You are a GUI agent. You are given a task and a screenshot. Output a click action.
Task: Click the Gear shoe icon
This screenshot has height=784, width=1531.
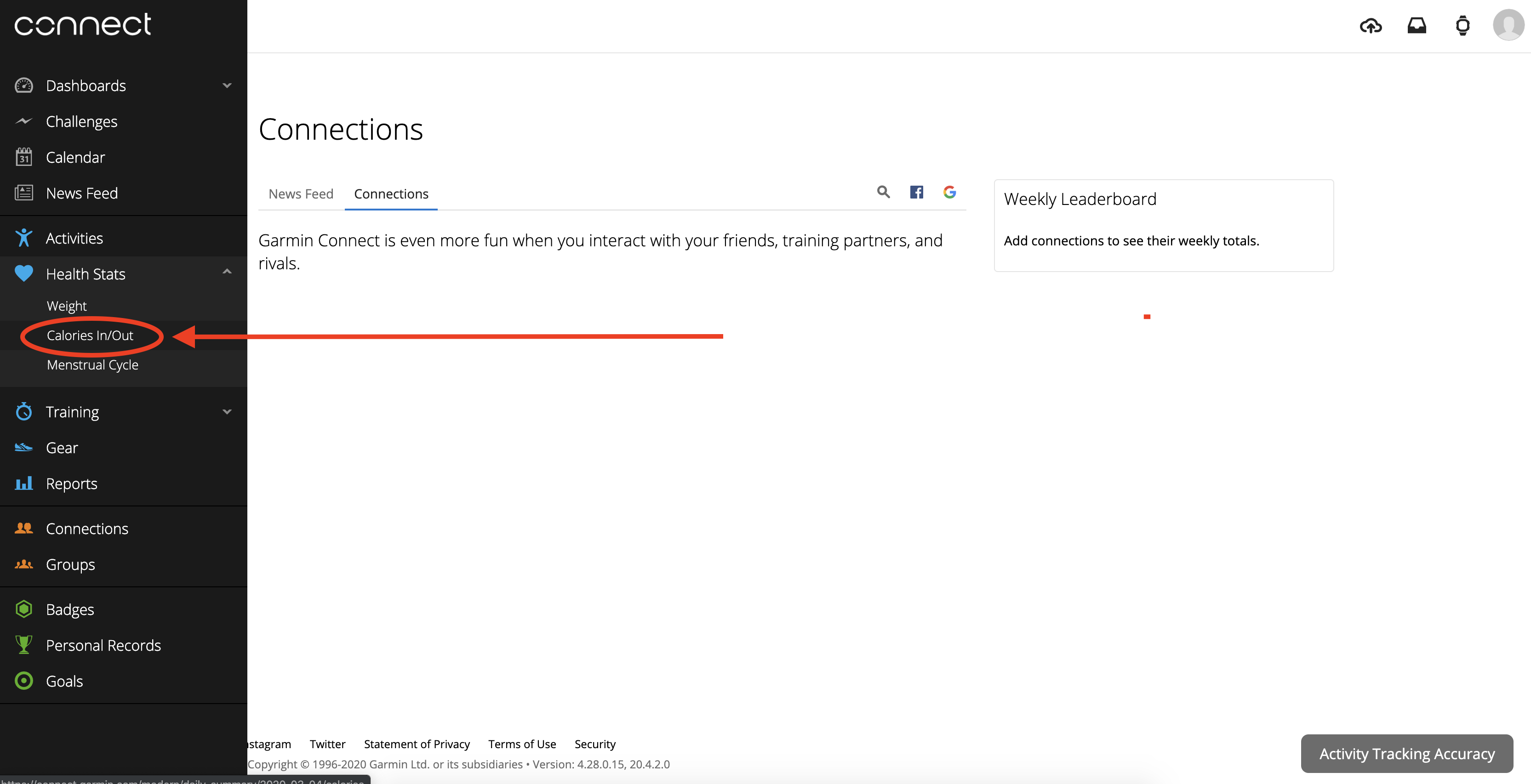click(24, 447)
